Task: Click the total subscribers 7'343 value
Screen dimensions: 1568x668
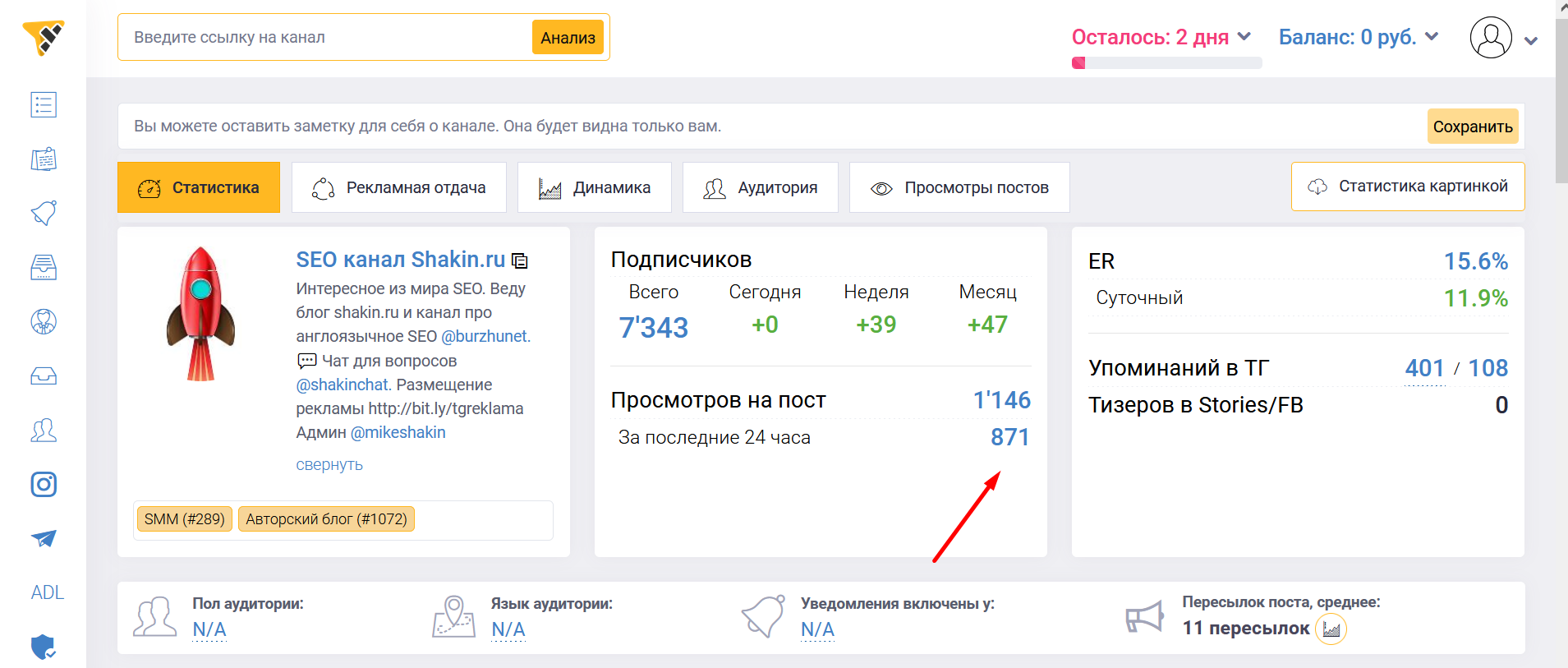Action: click(x=654, y=327)
